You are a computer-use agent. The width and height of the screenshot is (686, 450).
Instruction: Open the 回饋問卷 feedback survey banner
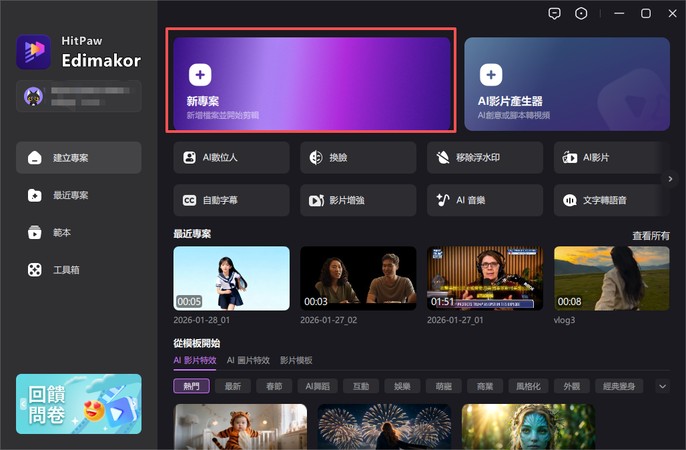(79, 404)
